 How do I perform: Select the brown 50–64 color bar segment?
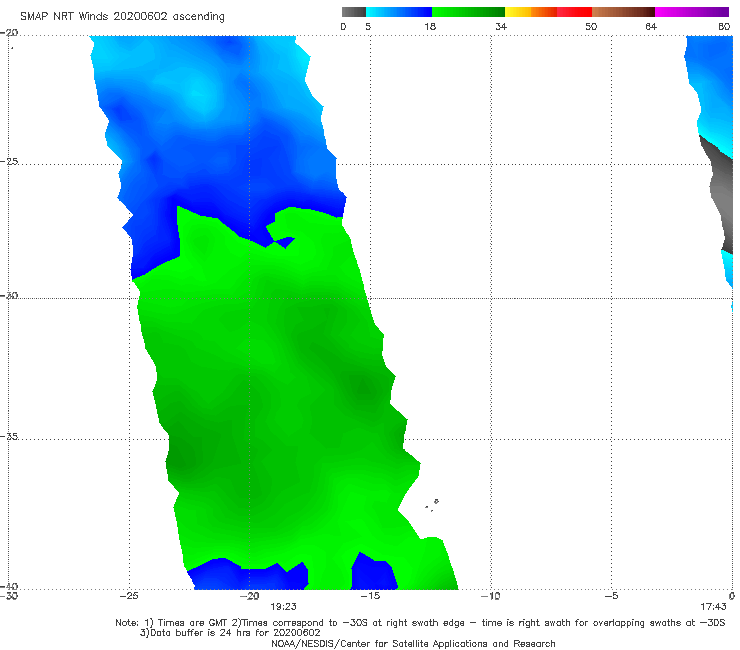(x=623, y=12)
